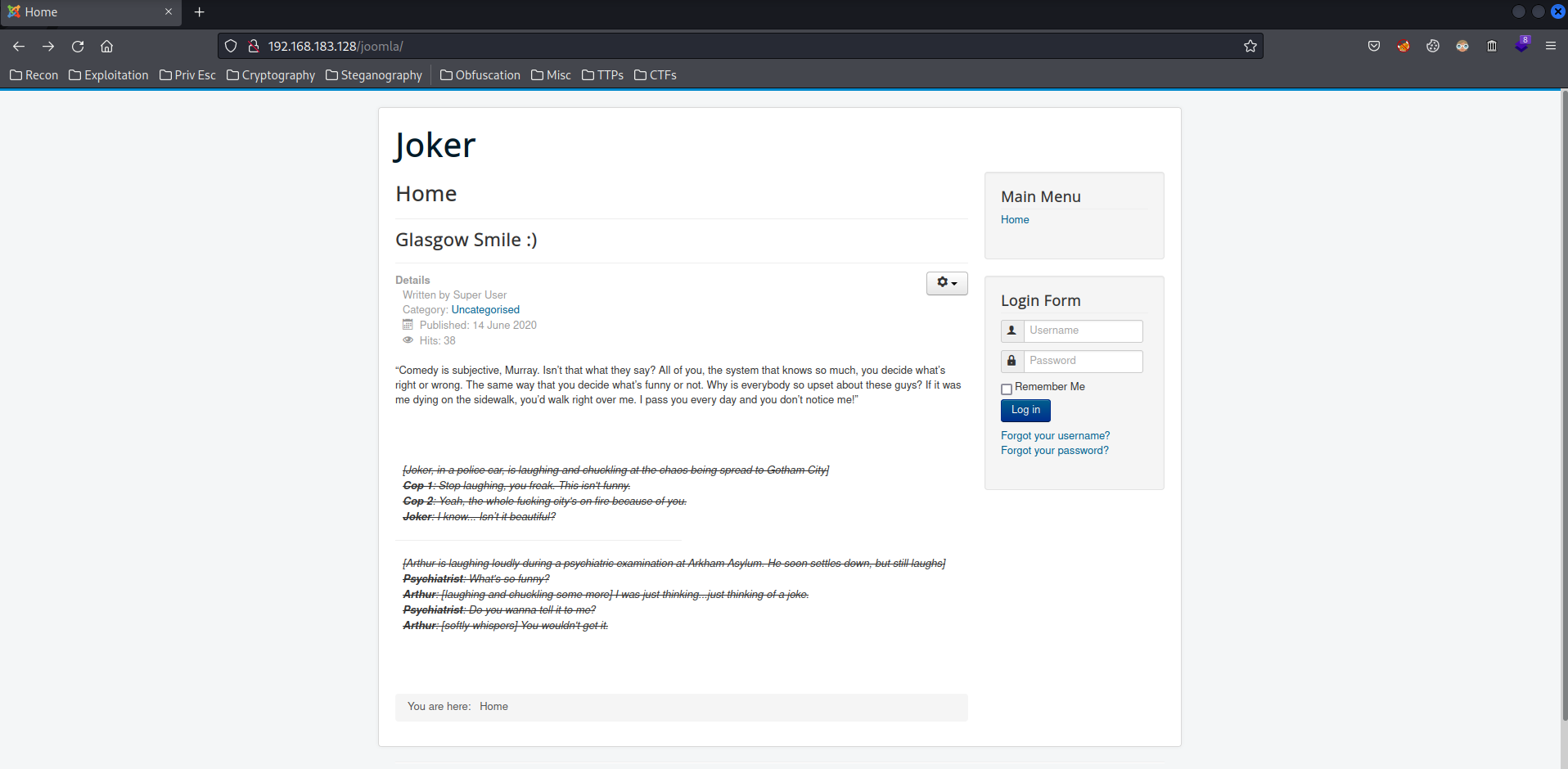Open tracking protection shield icon
The image size is (1568, 769).
[x=231, y=47]
